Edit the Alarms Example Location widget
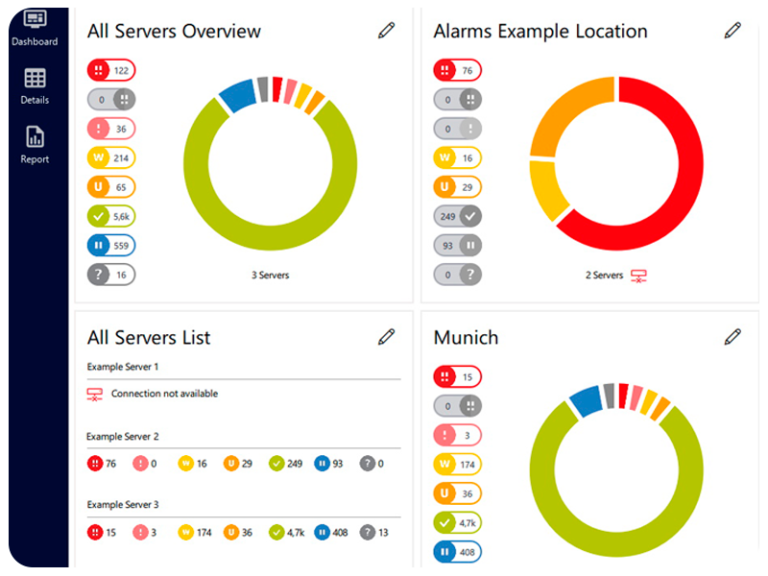 click(732, 31)
